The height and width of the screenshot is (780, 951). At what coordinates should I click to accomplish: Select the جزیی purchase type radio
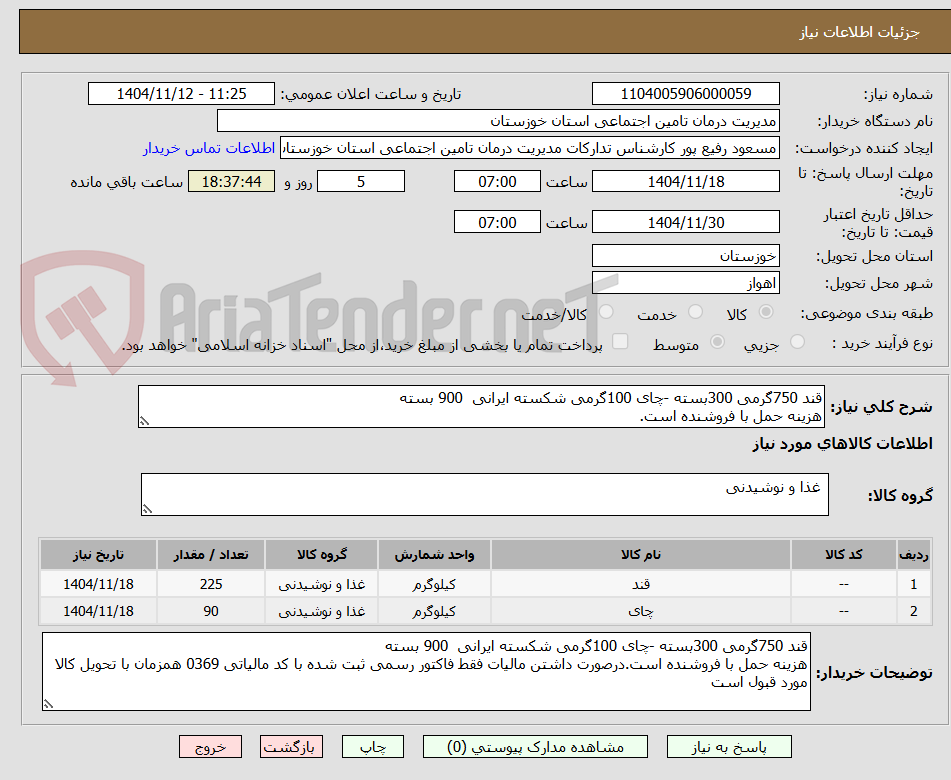click(798, 342)
